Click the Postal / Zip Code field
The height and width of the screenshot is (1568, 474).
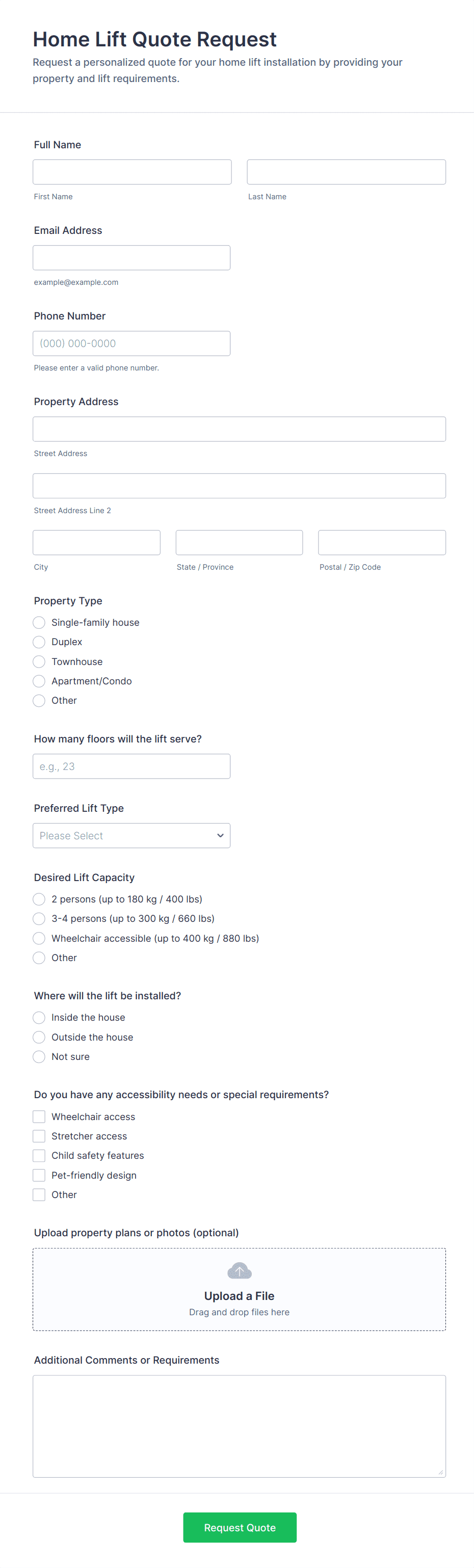click(382, 542)
